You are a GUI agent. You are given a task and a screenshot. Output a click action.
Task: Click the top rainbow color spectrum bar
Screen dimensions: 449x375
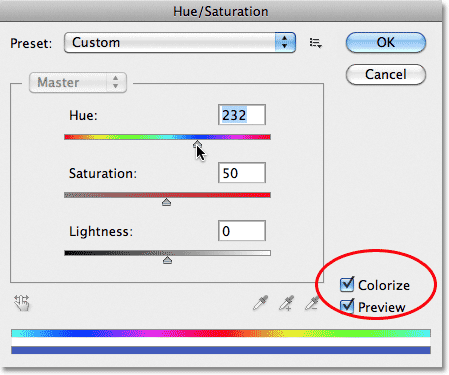221,333
